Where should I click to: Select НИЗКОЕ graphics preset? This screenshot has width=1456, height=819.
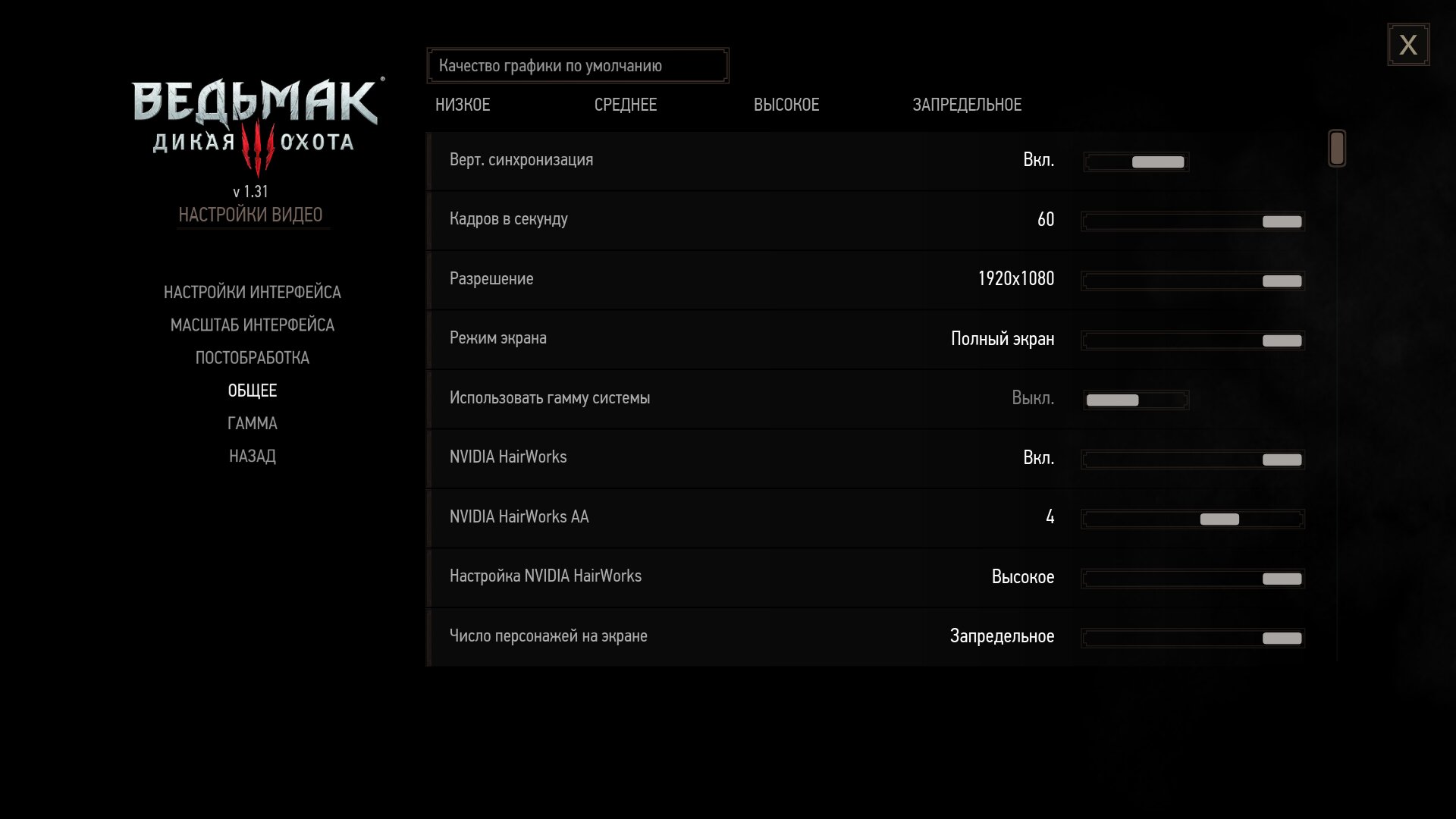coord(463,105)
